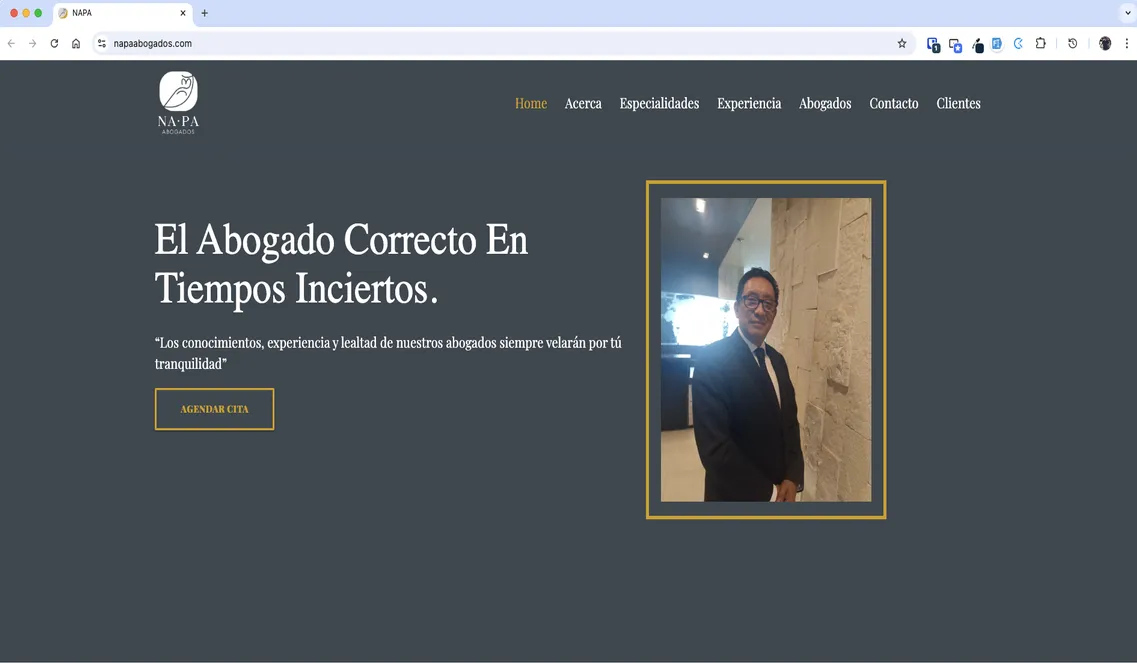
Task: Go back with the browser back arrow
Action: tap(11, 44)
